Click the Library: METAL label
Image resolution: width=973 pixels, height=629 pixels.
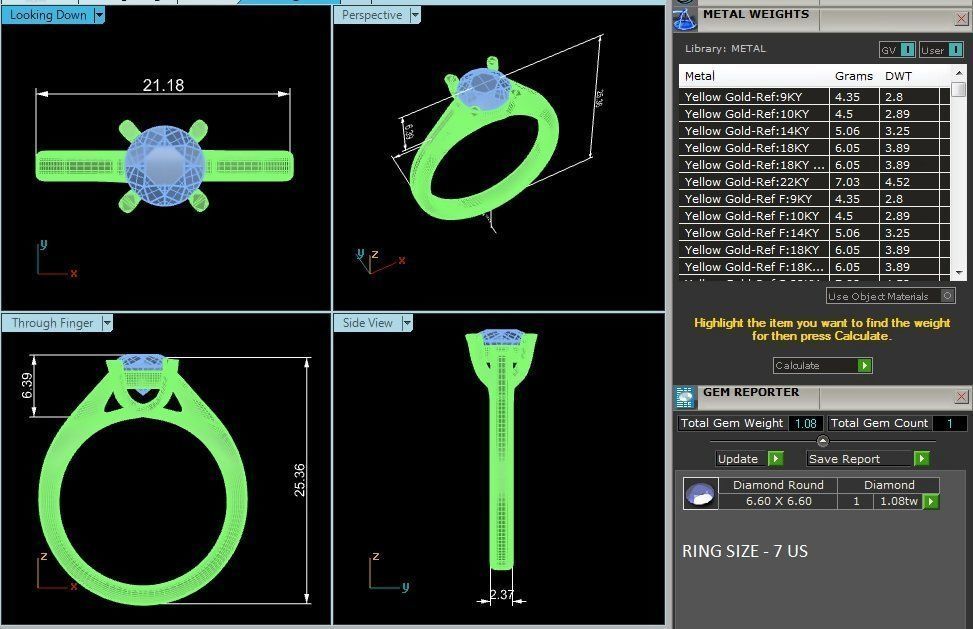click(x=725, y=48)
